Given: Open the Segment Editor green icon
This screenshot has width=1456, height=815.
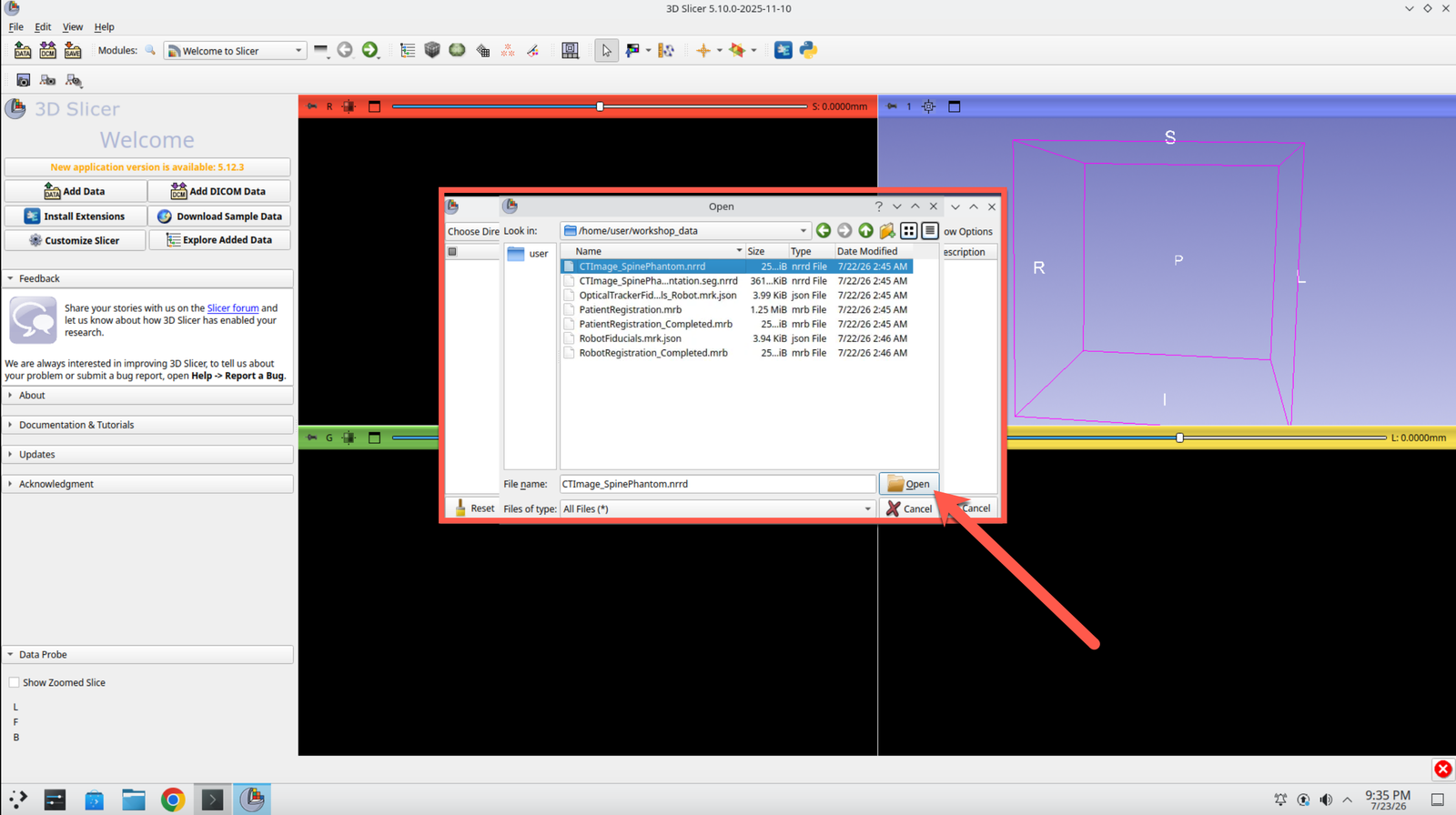Looking at the screenshot, I should pyautogui.click(x=457, y=51).
